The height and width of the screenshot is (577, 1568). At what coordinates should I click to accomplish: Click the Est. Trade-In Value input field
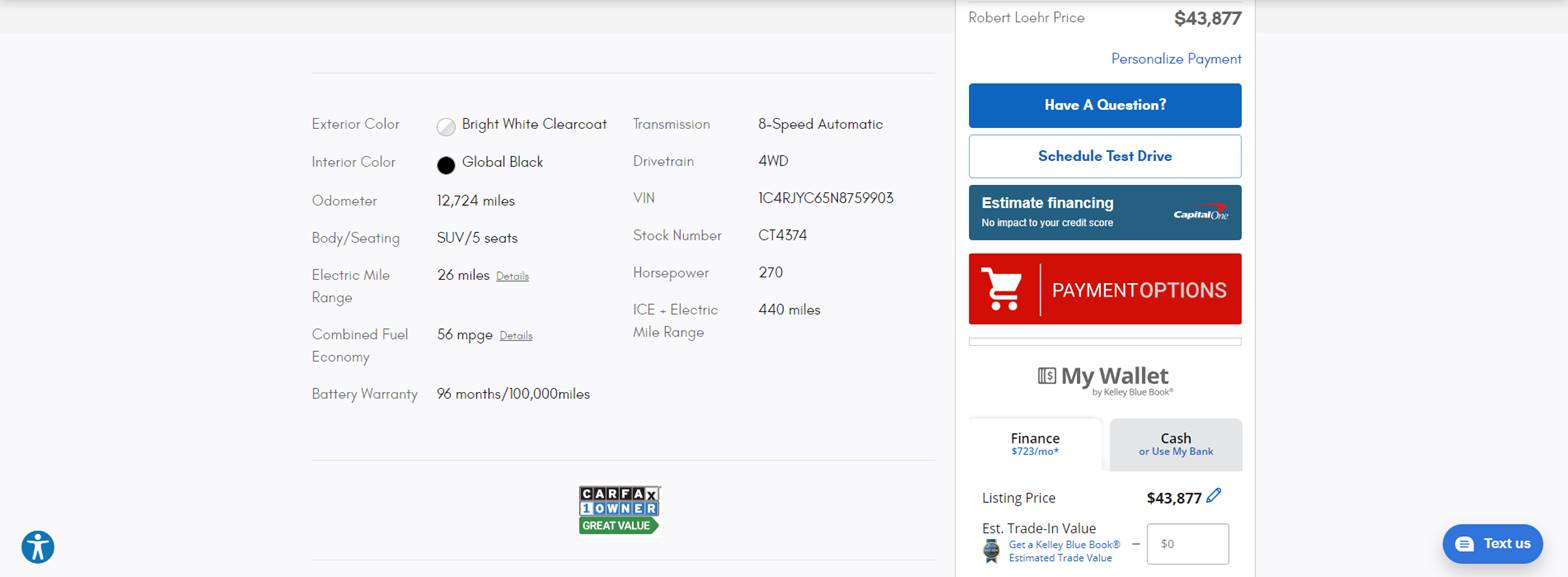tap(1187, 544)
